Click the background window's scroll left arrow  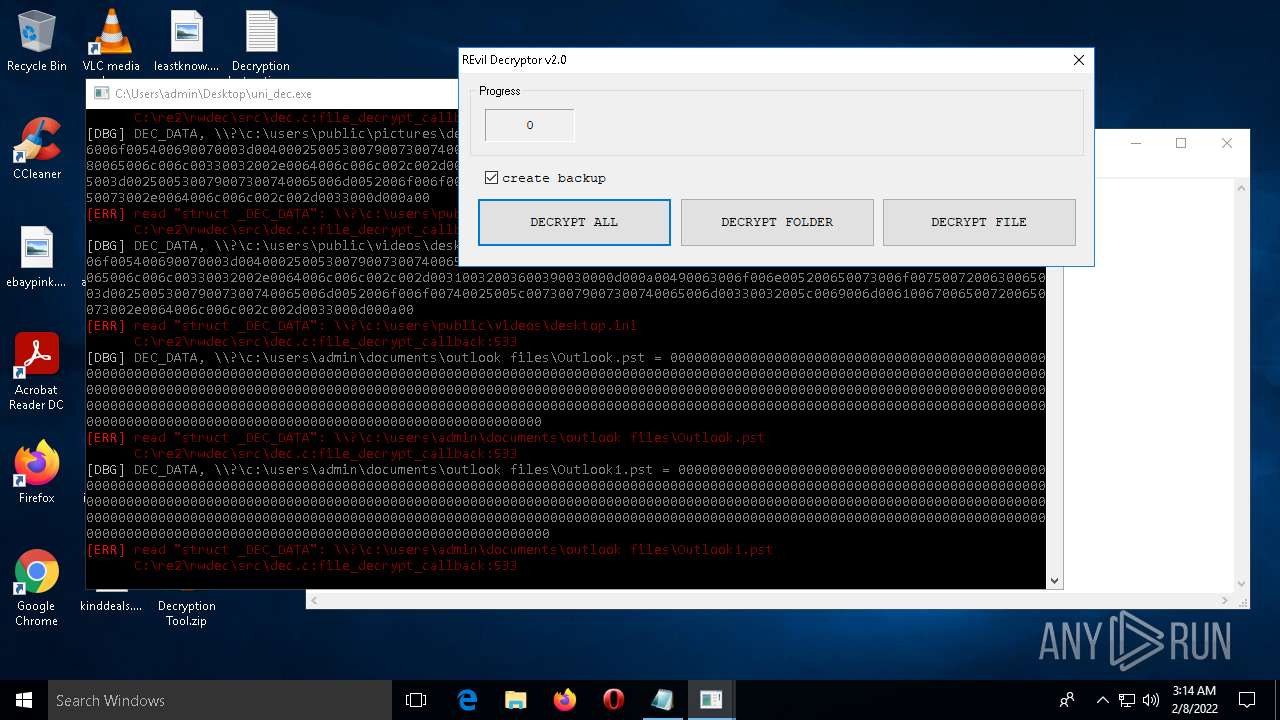point(314,600)
